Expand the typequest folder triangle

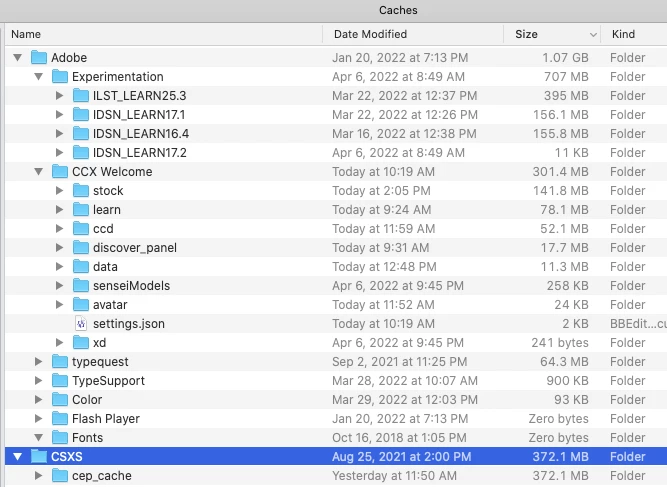point(39,362)
